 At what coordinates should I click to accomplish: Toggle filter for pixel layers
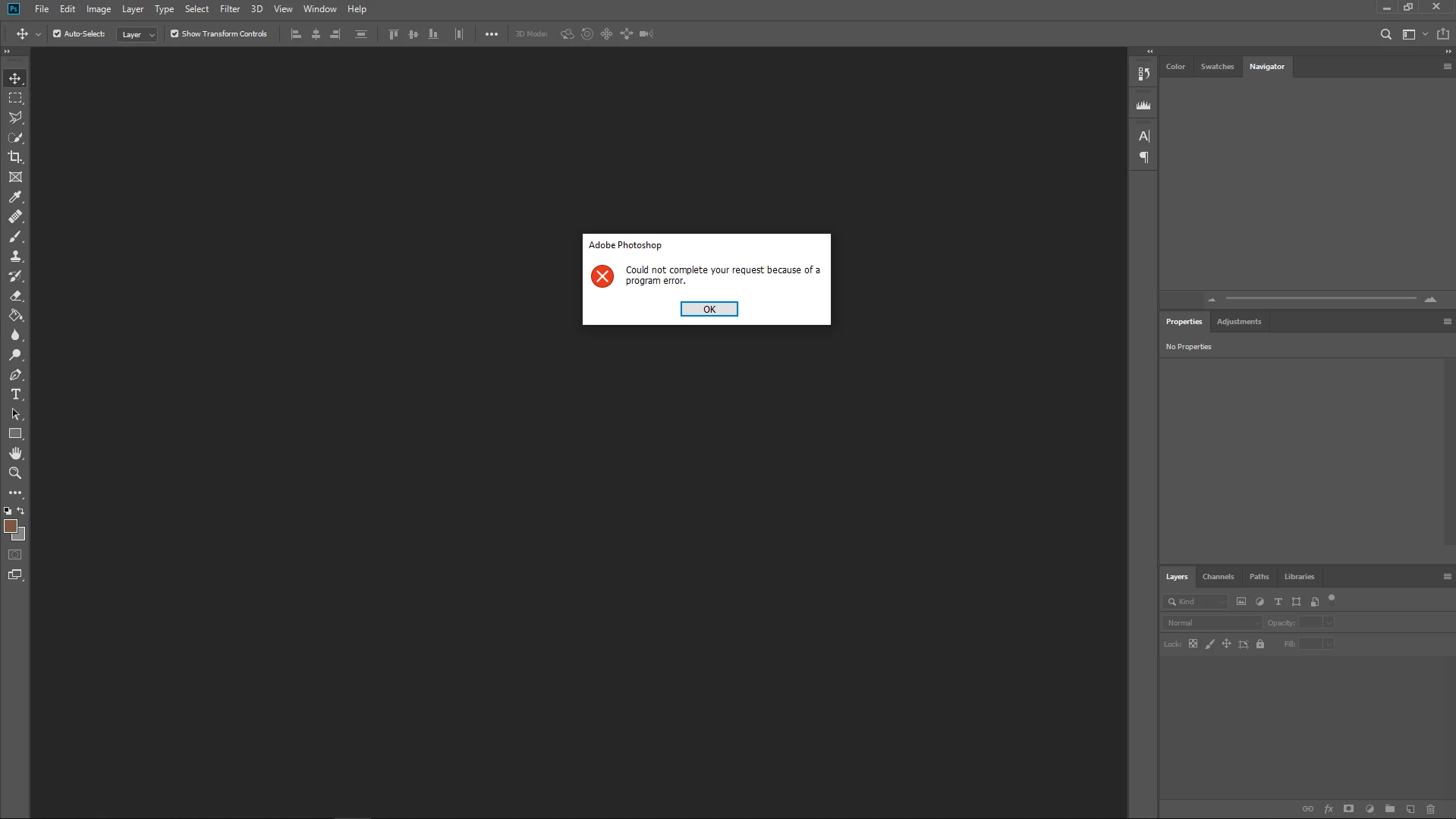click(x=1241, y=601)
